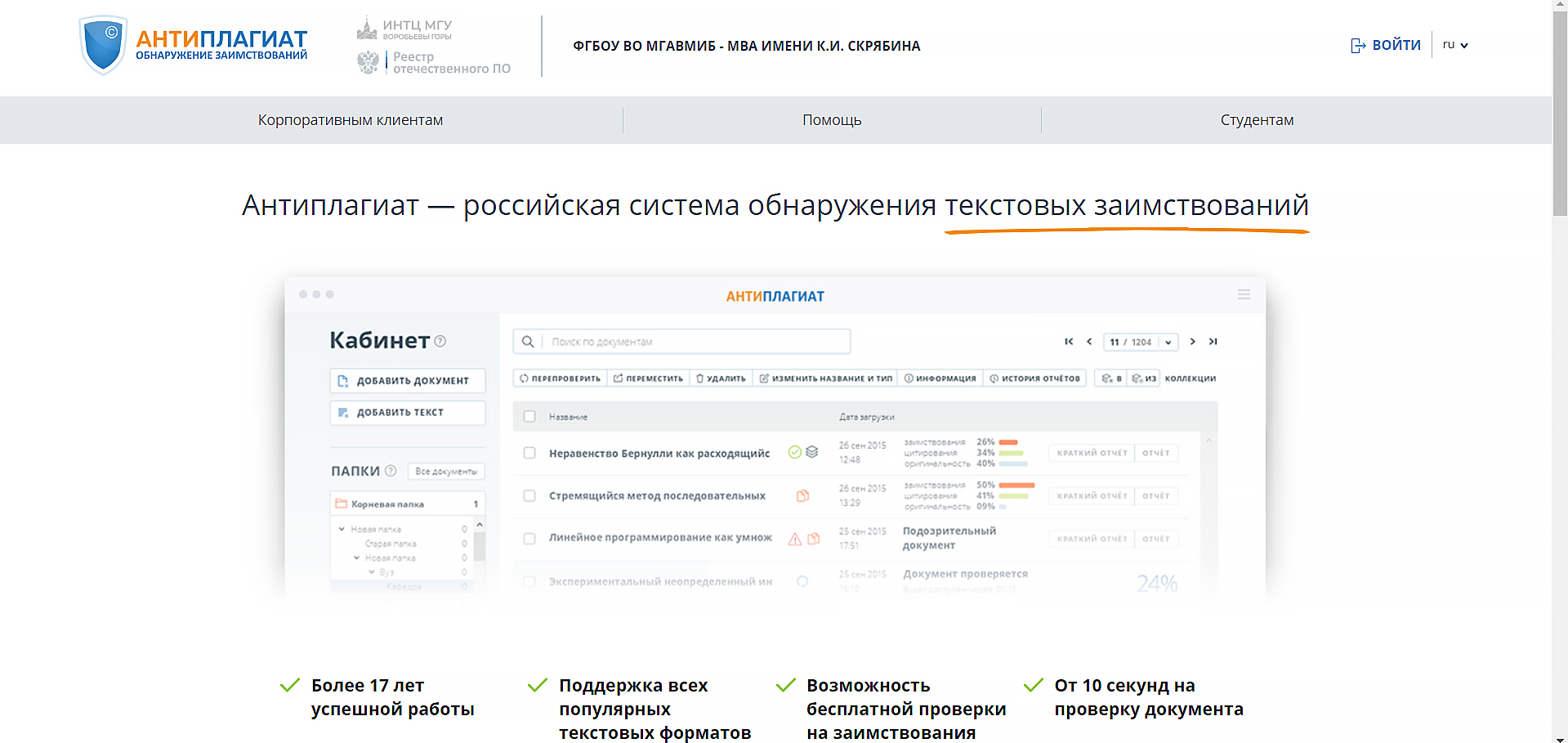Check the Экспериментальный неопределенный row checkbox
This screenshot has width=1568, height=743.
(x=529, y=582)
